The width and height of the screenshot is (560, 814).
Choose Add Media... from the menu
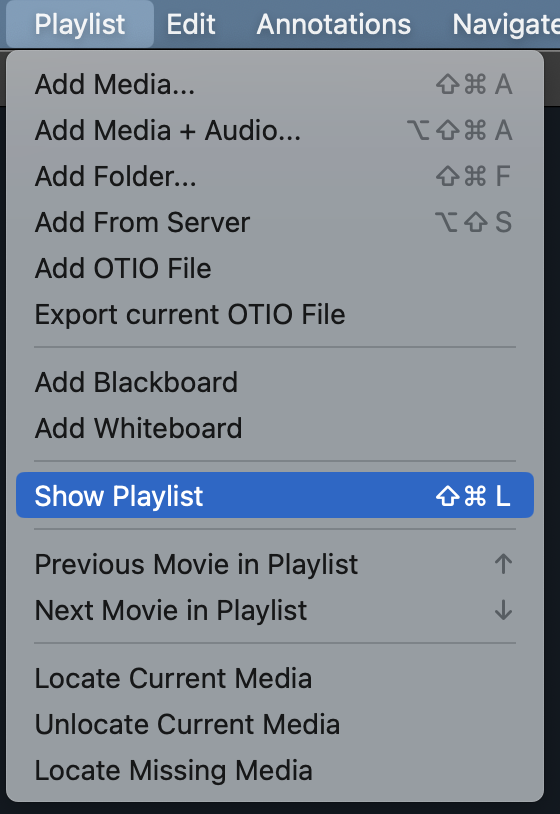275,84
